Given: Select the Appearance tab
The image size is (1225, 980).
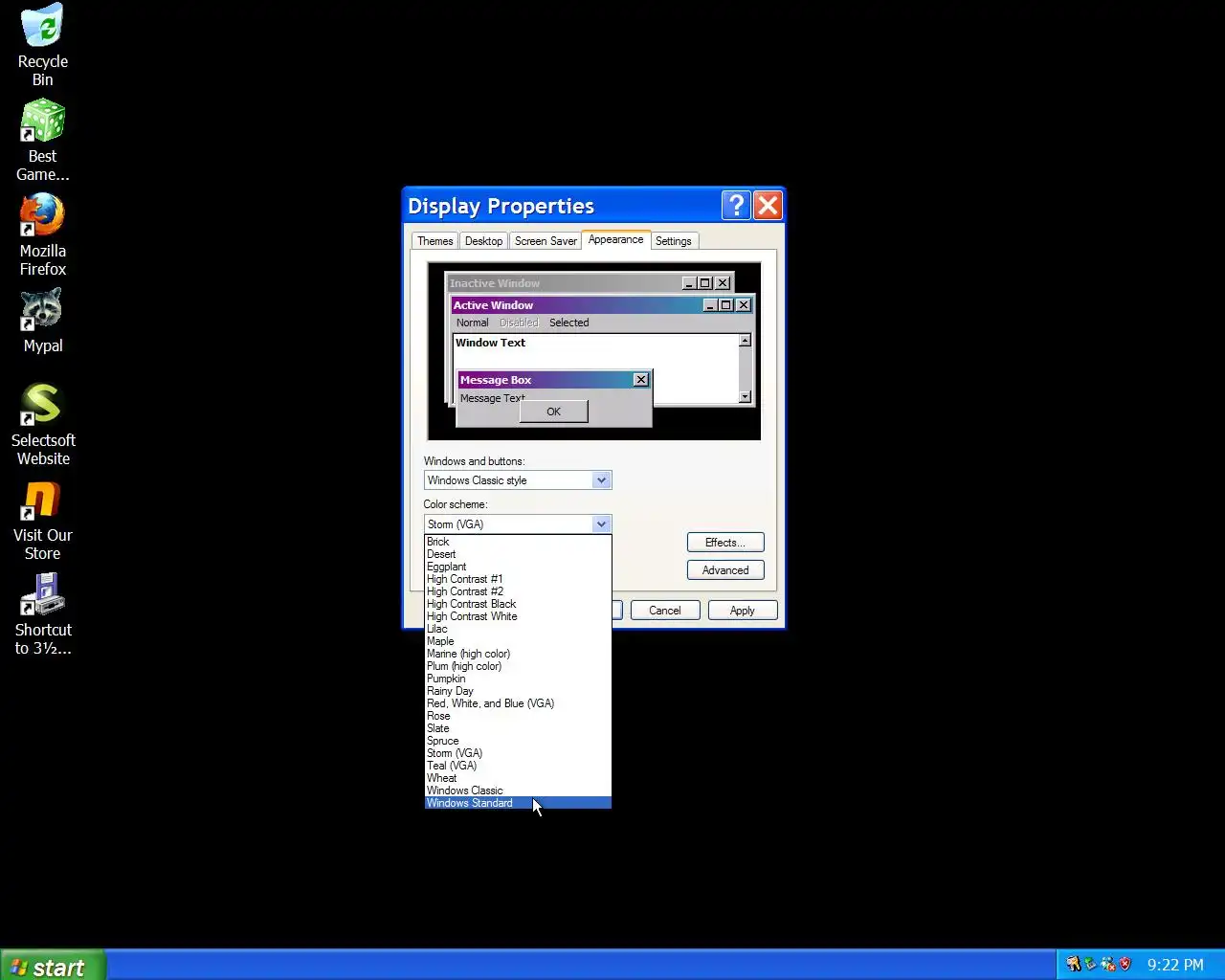Looking at the screenshot, I should coord(615,239).
